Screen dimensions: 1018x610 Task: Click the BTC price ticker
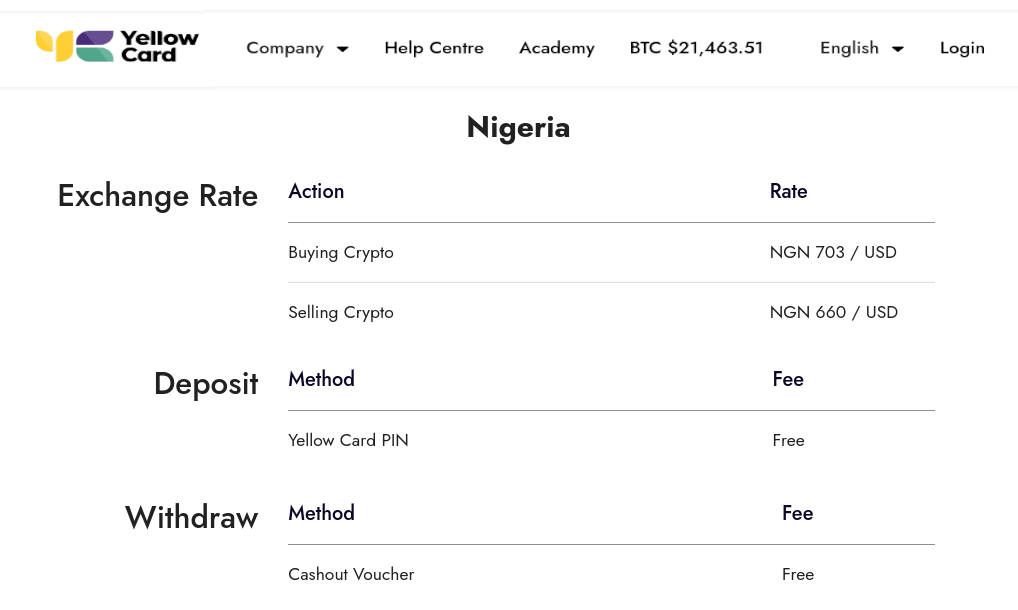click(x=696, y=48)
